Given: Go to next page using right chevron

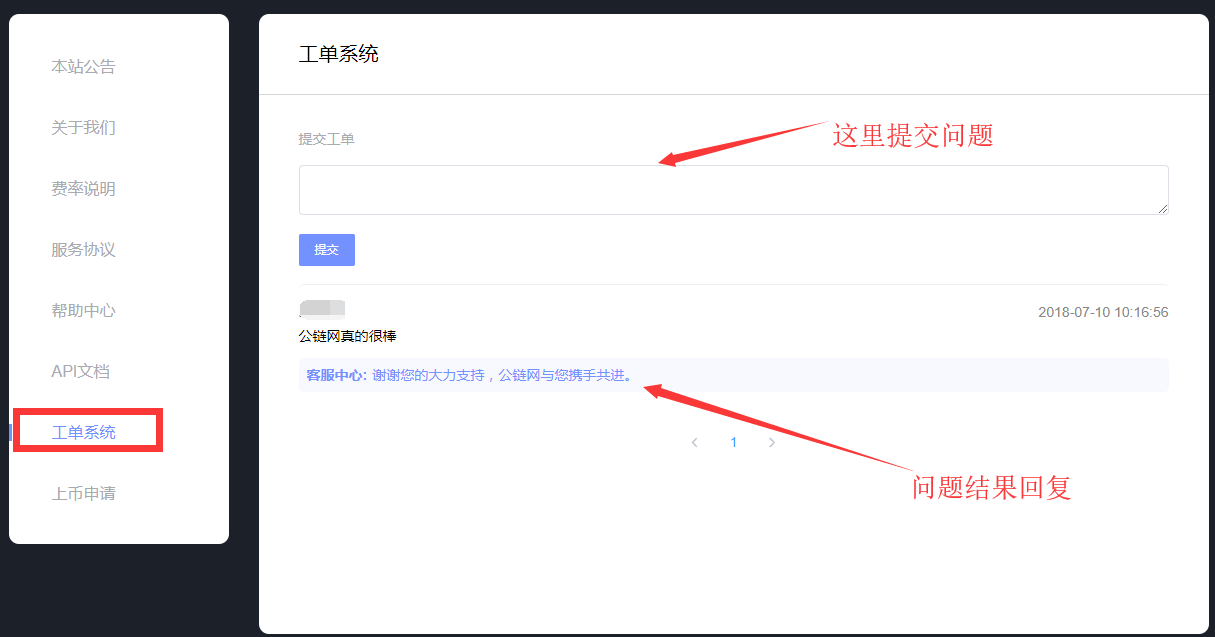Looking at the screenshot, I should [772, 442].
